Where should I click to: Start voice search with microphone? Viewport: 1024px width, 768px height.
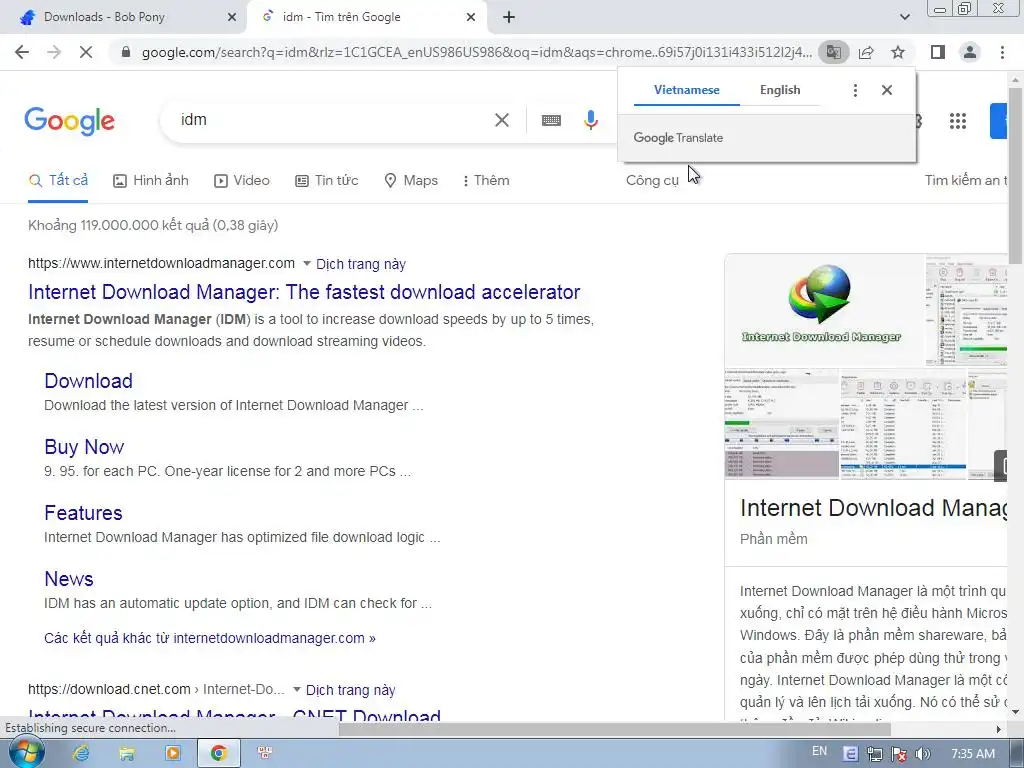tap(590, 120)
